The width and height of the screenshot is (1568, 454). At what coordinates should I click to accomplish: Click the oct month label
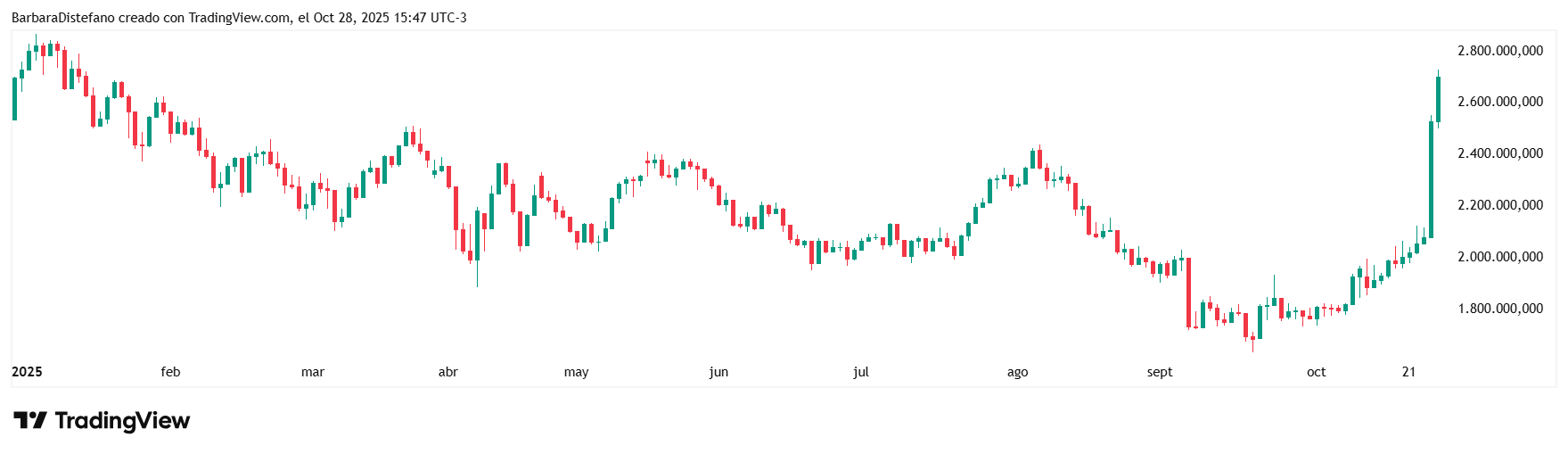tap(1317, 372)
